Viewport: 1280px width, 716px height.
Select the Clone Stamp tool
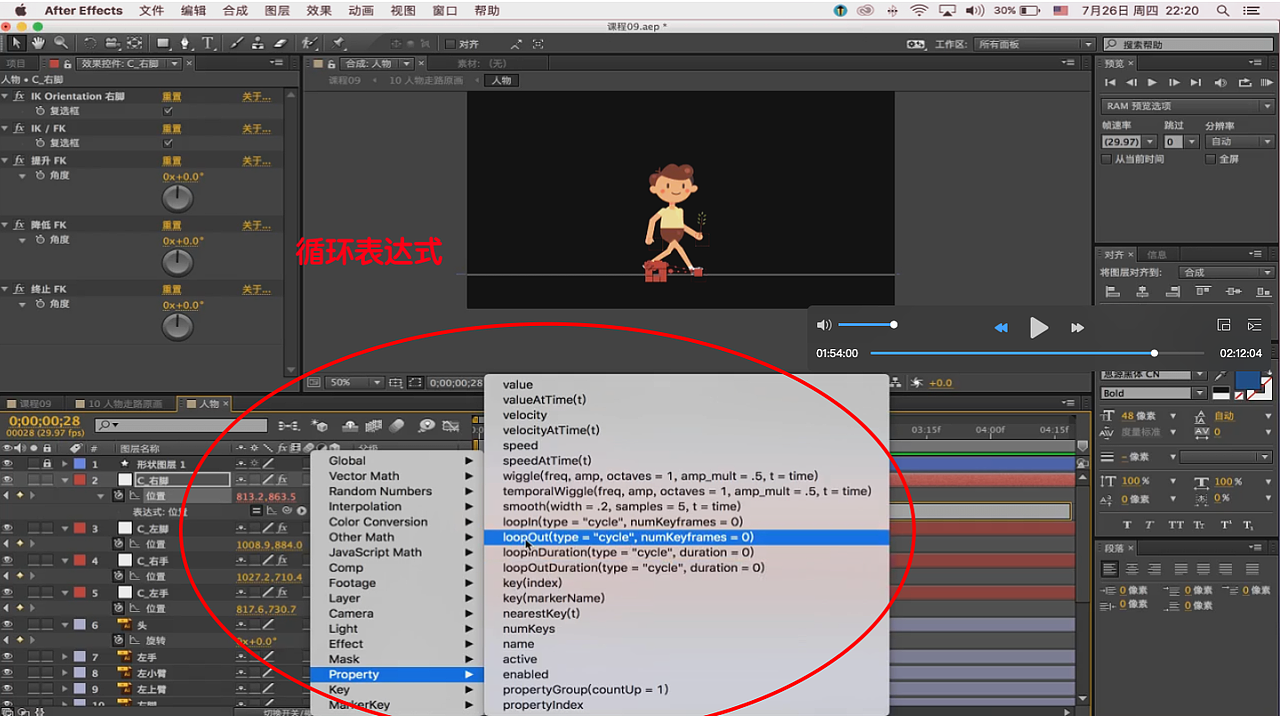tap(257, 44)
